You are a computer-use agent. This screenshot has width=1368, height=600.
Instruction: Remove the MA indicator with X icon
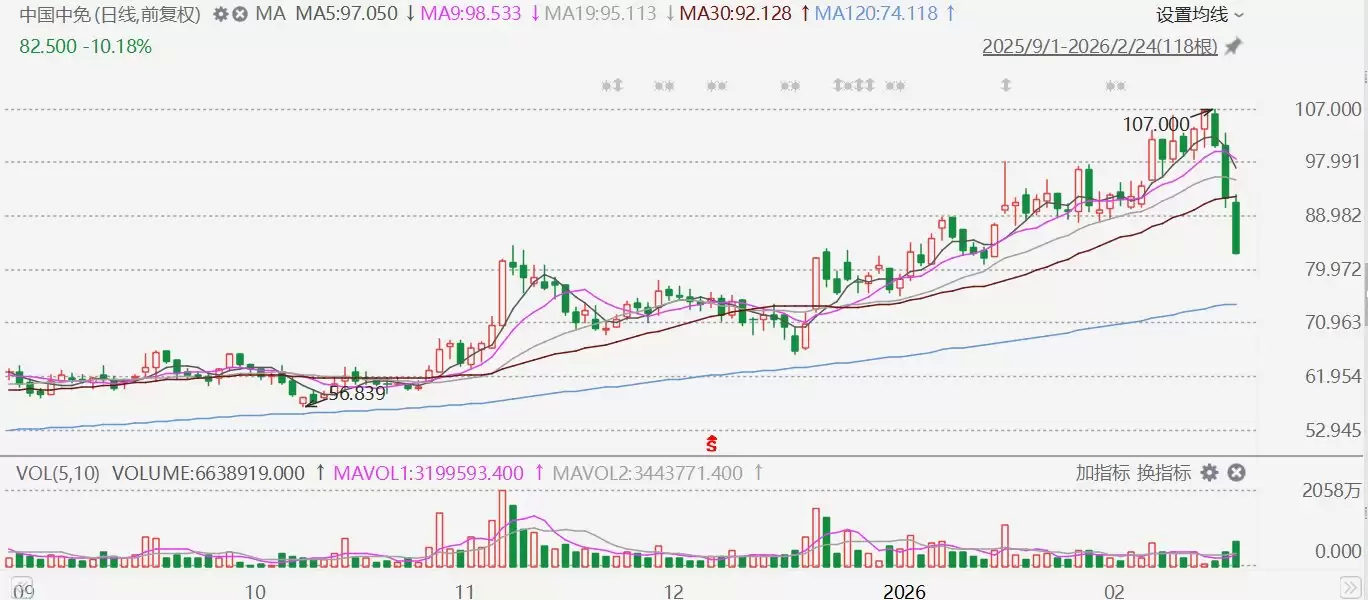coord(240,15)
